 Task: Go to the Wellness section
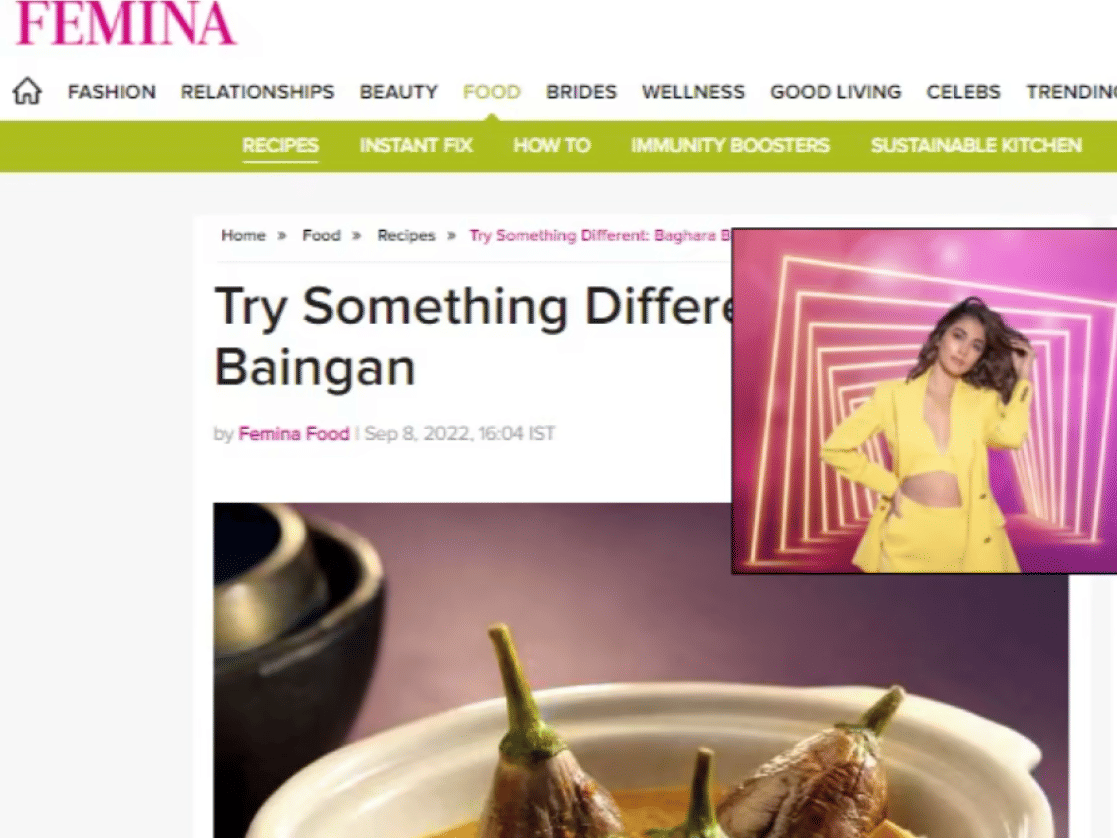693,92
